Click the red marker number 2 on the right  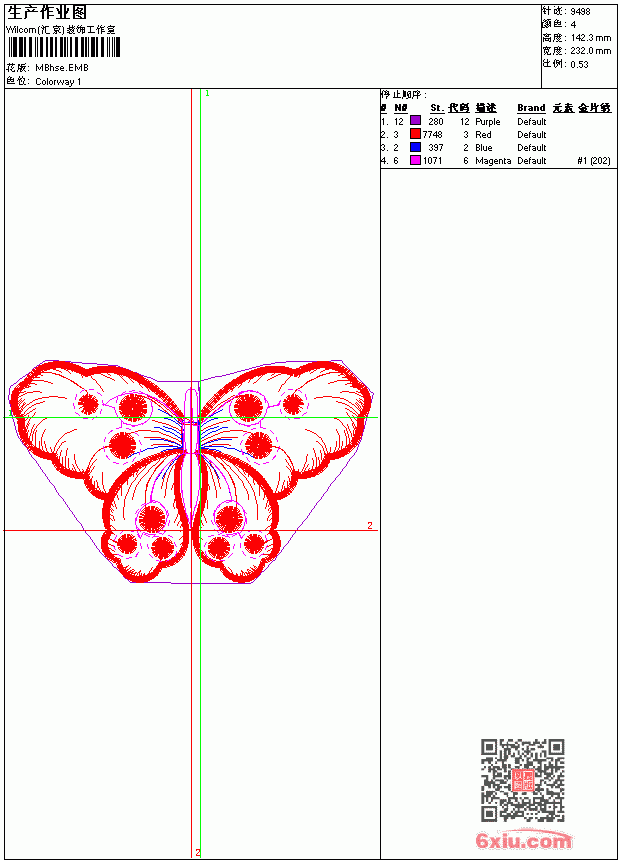[370, 525]
